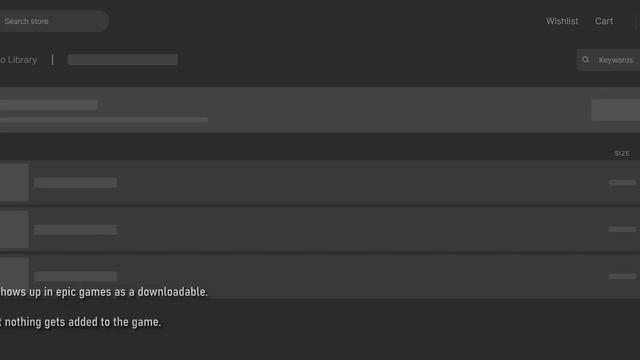Click the third row's loading title bar
The image size is (640, 360).
(76, 276)
